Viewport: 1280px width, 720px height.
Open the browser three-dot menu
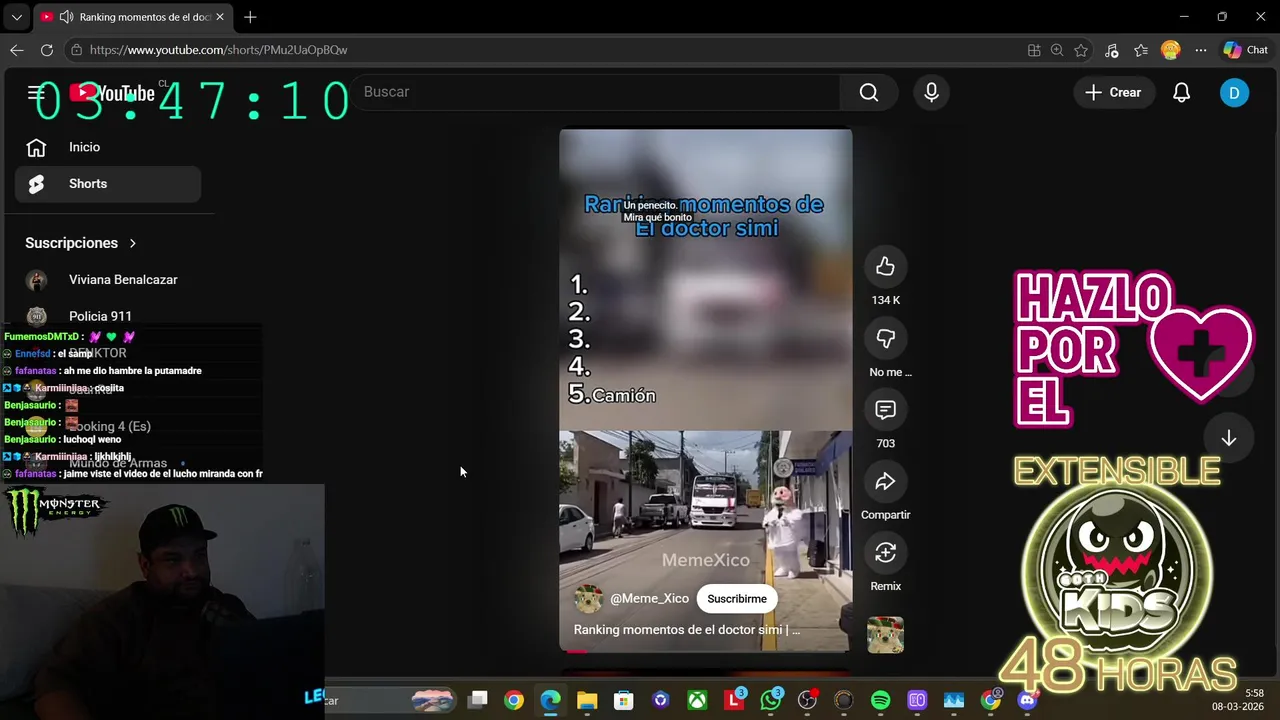(1201, 50)
